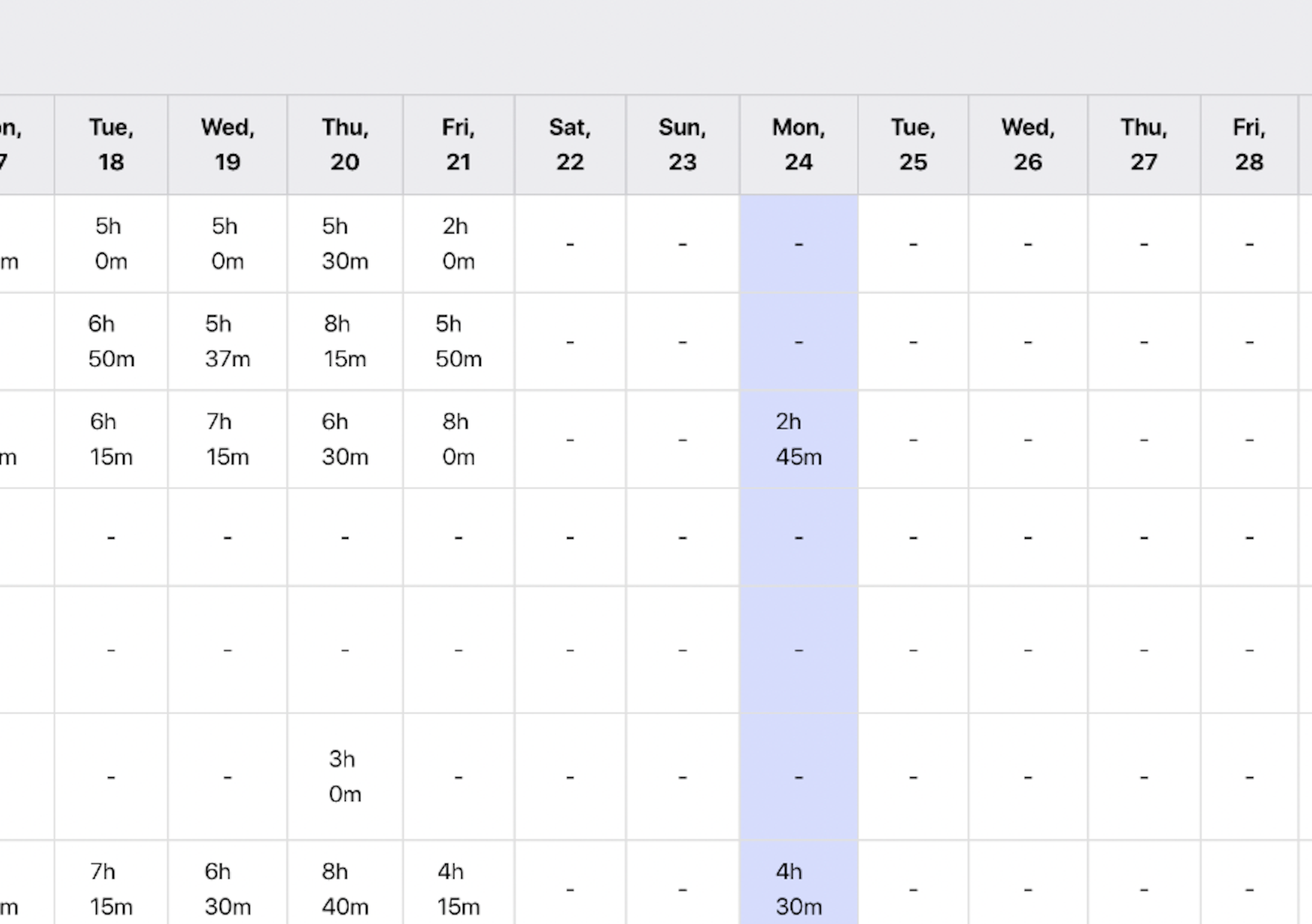
Task: Select the highlighted Mon, 24 header
Action: (x=798, y=145)
